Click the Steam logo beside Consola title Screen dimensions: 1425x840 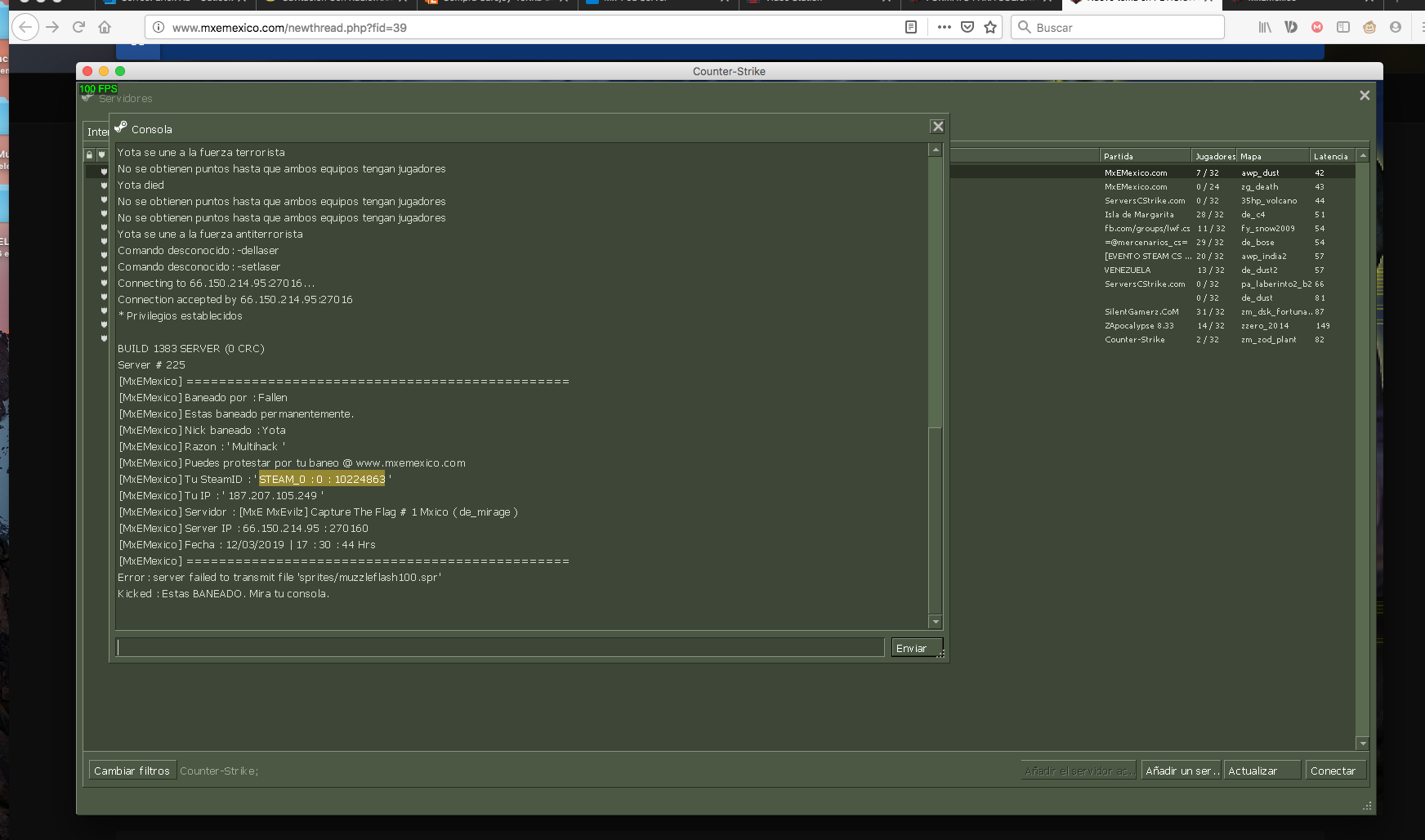121,127
